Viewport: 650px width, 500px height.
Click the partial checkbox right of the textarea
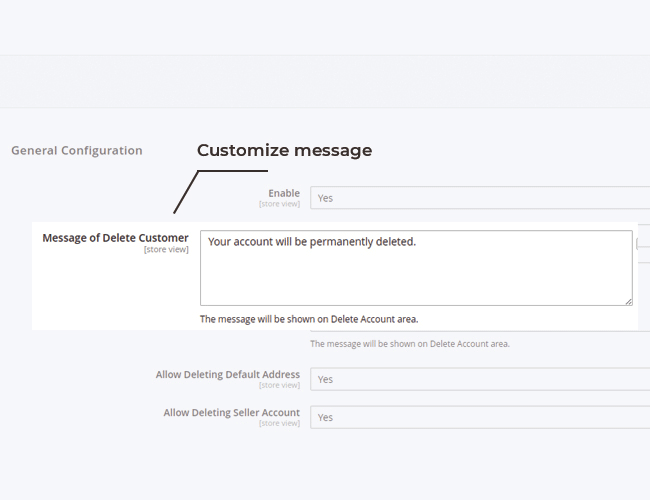coord(639,243)
